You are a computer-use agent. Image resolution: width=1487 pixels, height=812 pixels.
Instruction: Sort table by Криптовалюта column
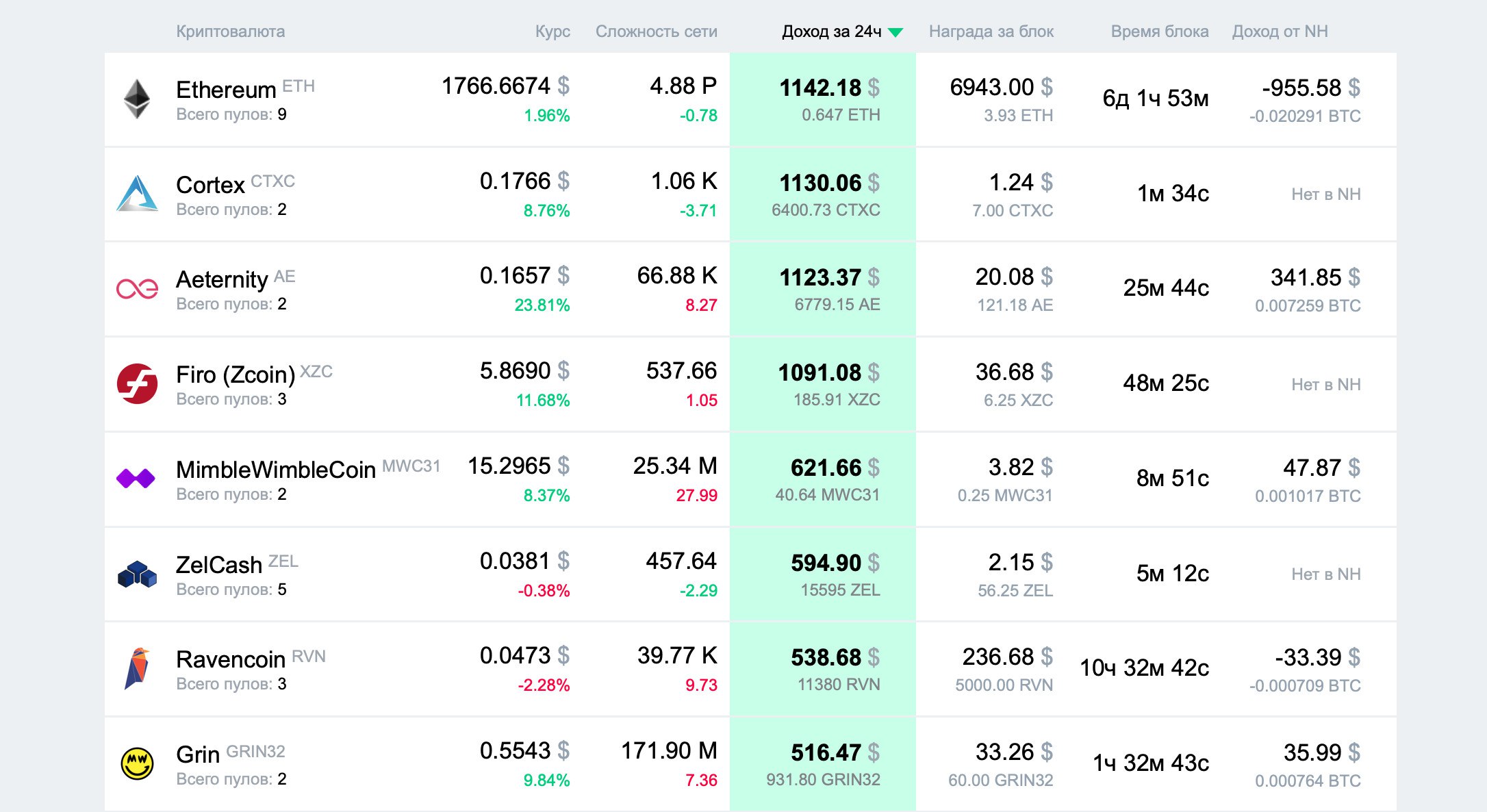[230, 31]
